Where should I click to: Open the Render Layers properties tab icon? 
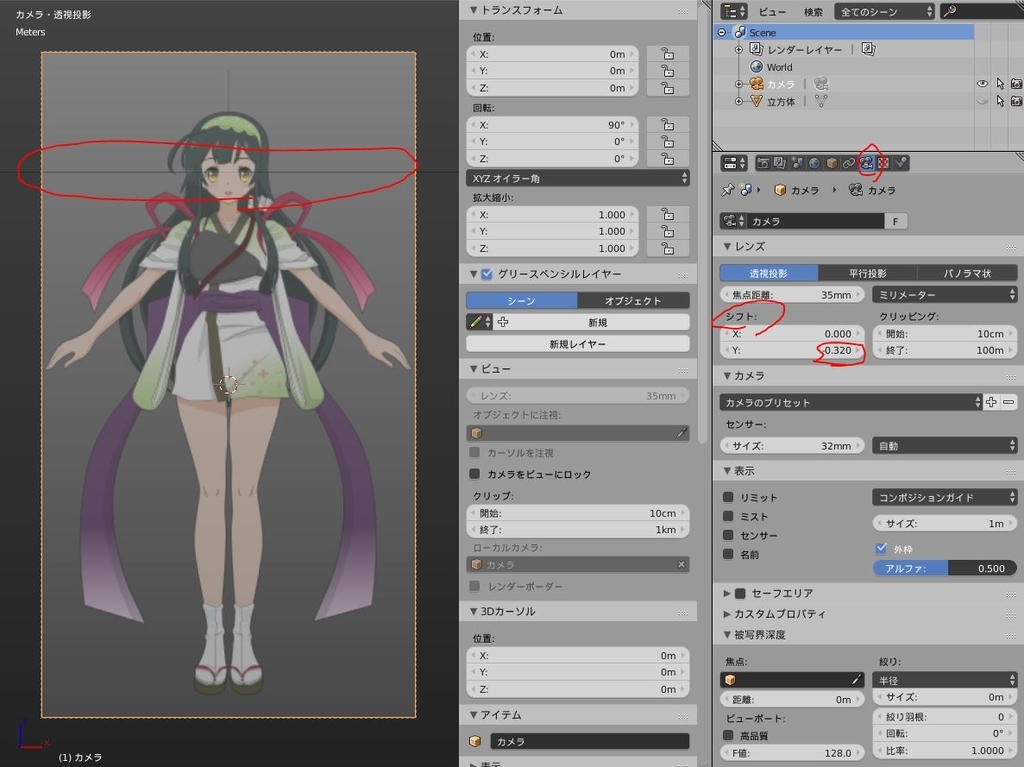tap(780, 163)
